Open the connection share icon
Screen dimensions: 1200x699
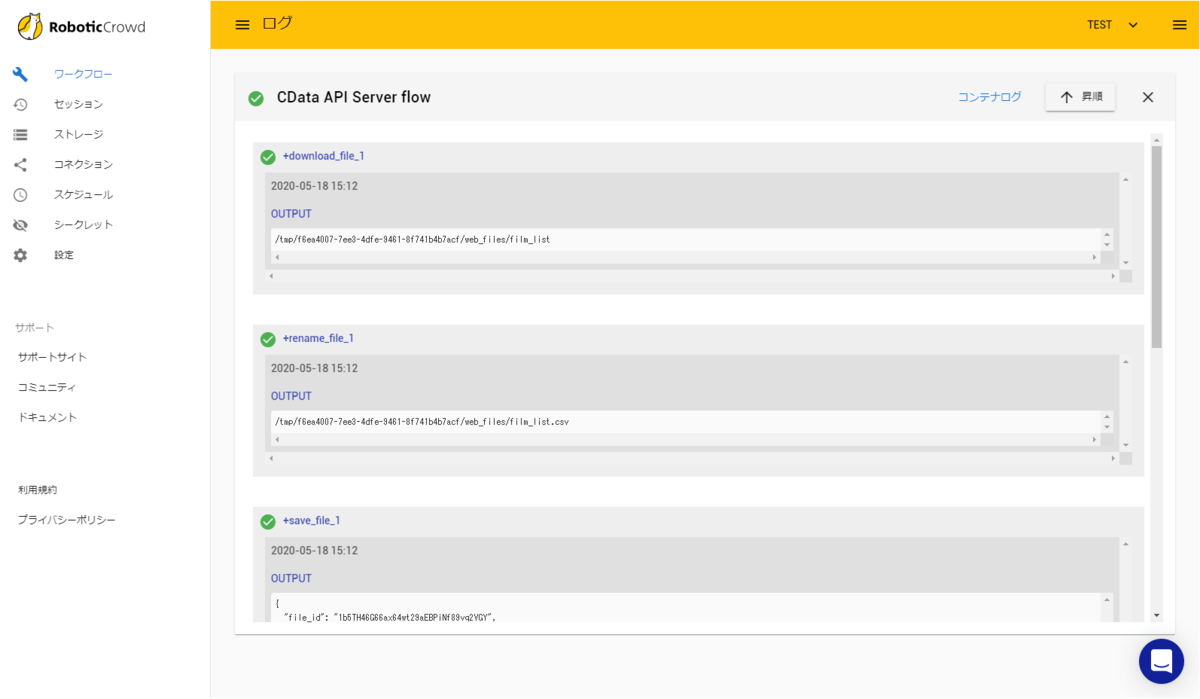click(x=20, y=164)
